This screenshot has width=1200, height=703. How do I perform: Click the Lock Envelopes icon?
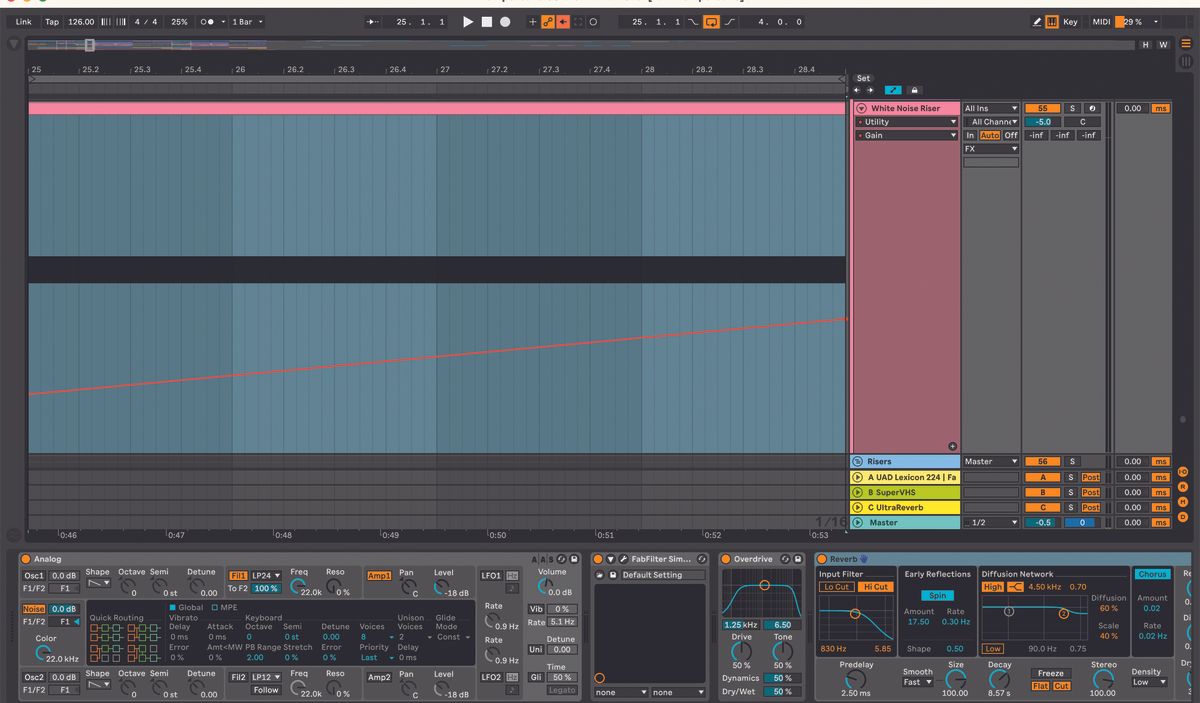point(913,90)
